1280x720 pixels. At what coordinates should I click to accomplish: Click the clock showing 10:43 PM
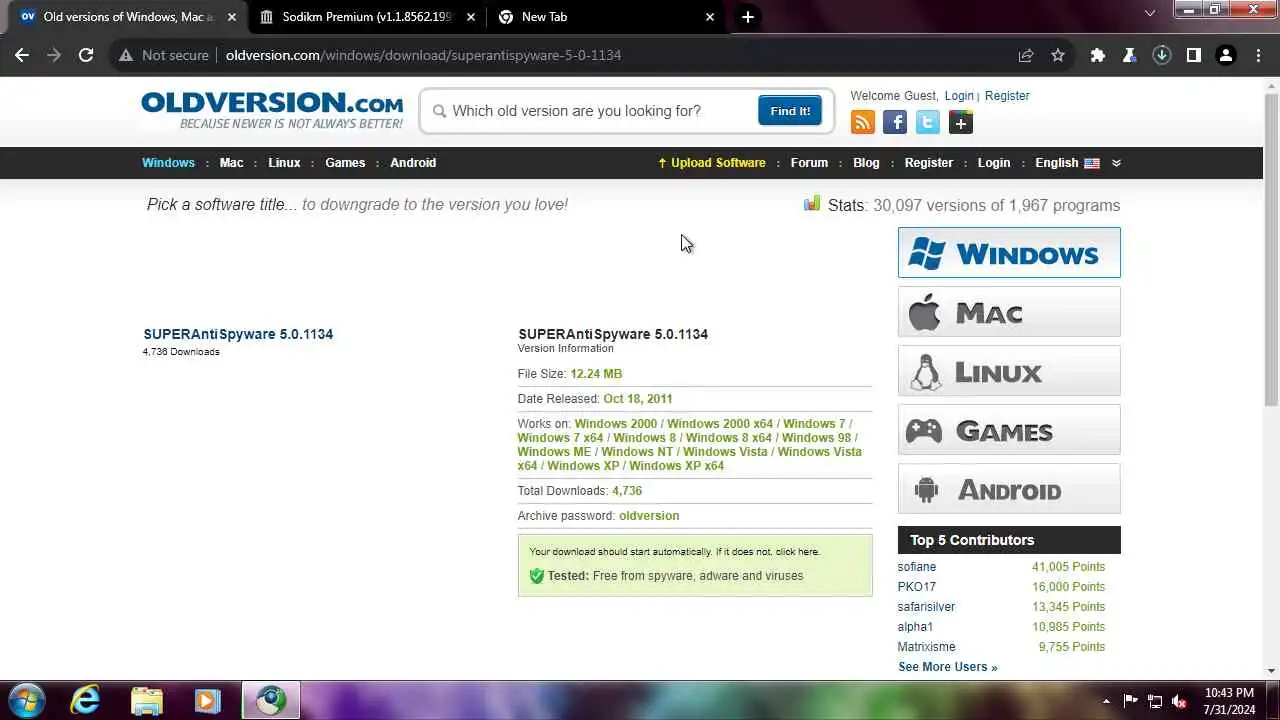(1229, 692)
